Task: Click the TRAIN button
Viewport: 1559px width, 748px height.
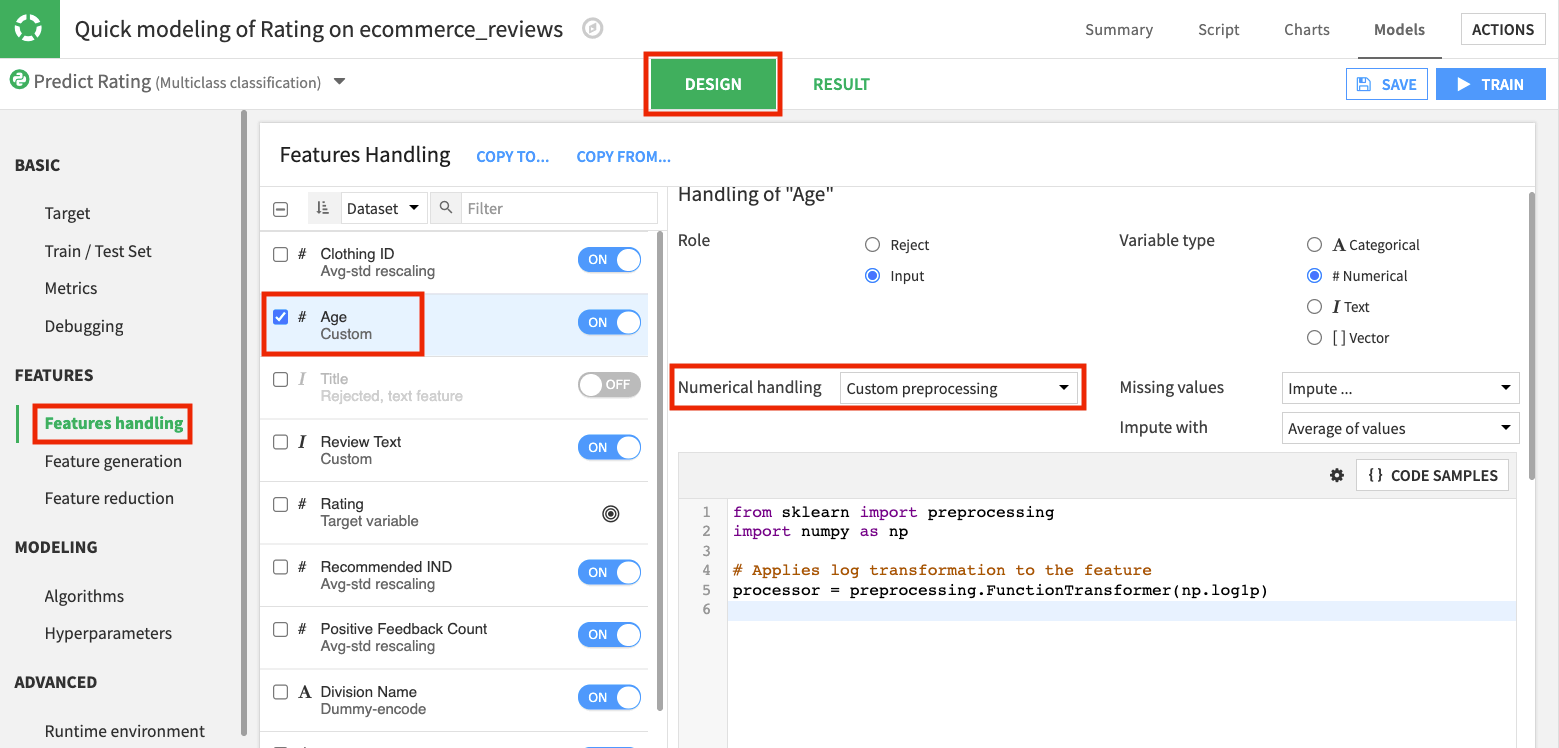Action: point(1491,85)
